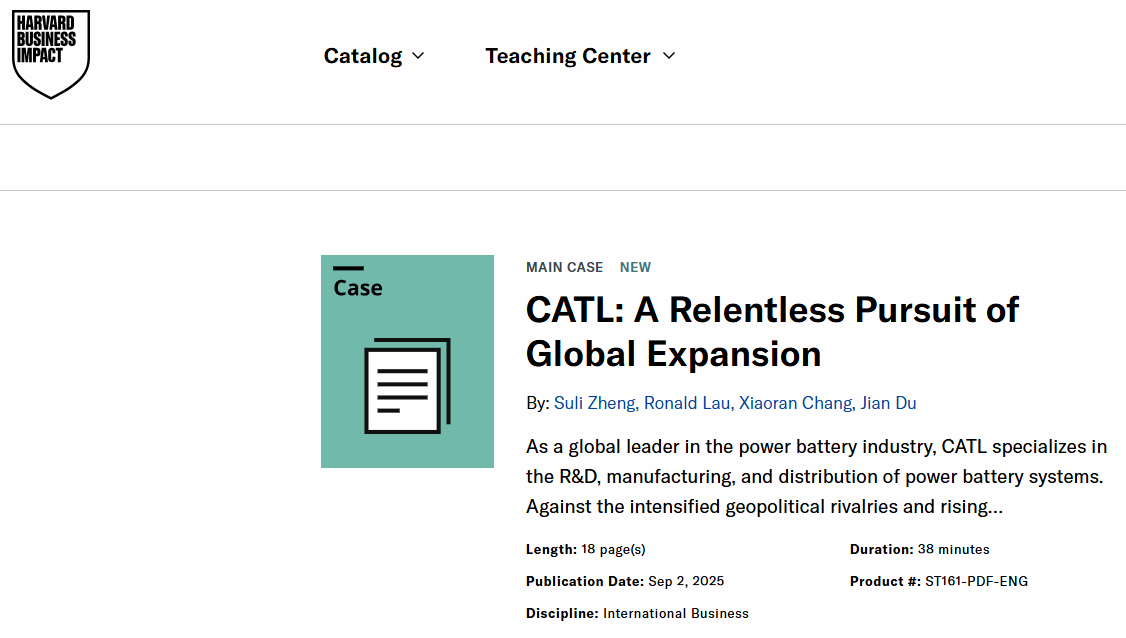This screenshot has height=638, width=1126.
Task: Open author Ronald Lau's link
Action: point(686,403)
